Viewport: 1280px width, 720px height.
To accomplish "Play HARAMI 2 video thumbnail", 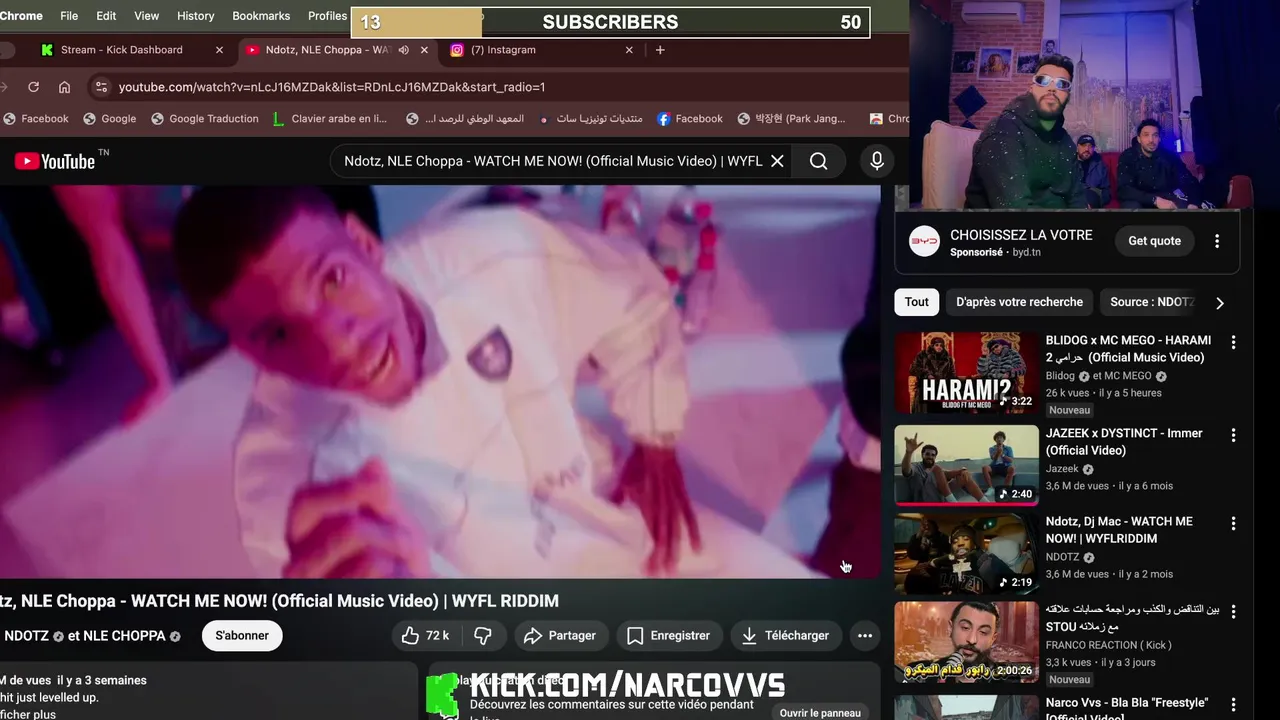I will click(x=966, y=373).
